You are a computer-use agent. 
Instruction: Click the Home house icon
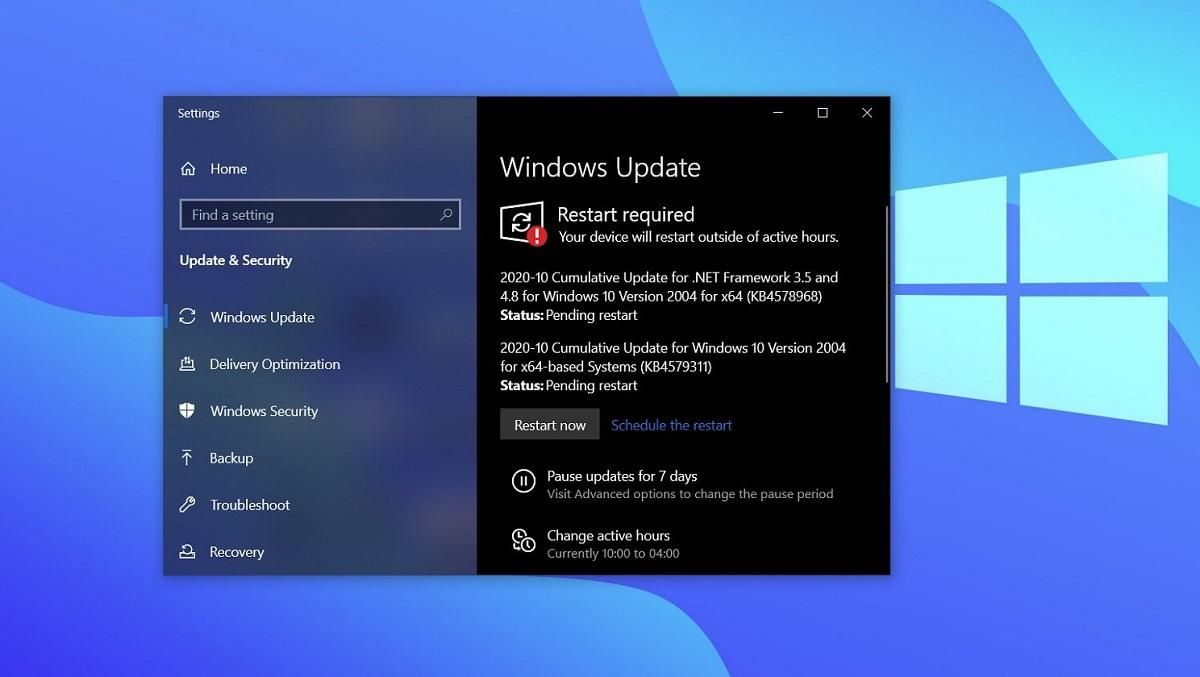[189, 169]
